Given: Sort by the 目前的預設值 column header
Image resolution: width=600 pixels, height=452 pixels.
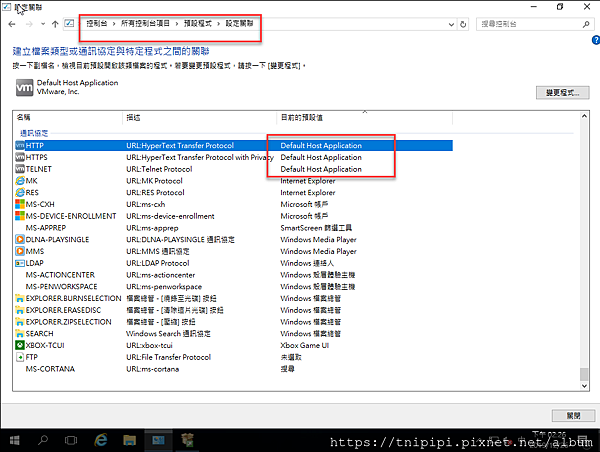Looking at the screenshot, I should click(x=364, y=118).
